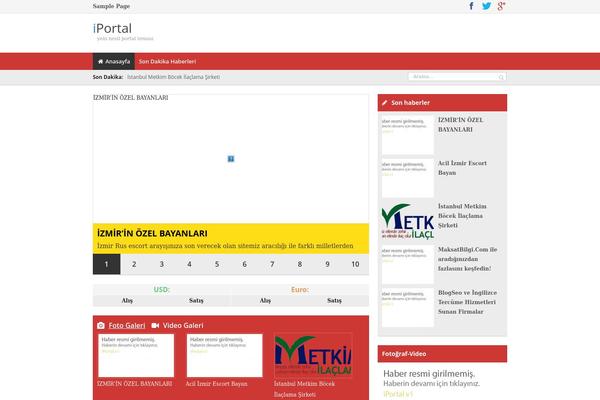Select slide 7 in slider pagination
Image resolution: width=600 pixels, height=400 pixels.
click(272, 264)
